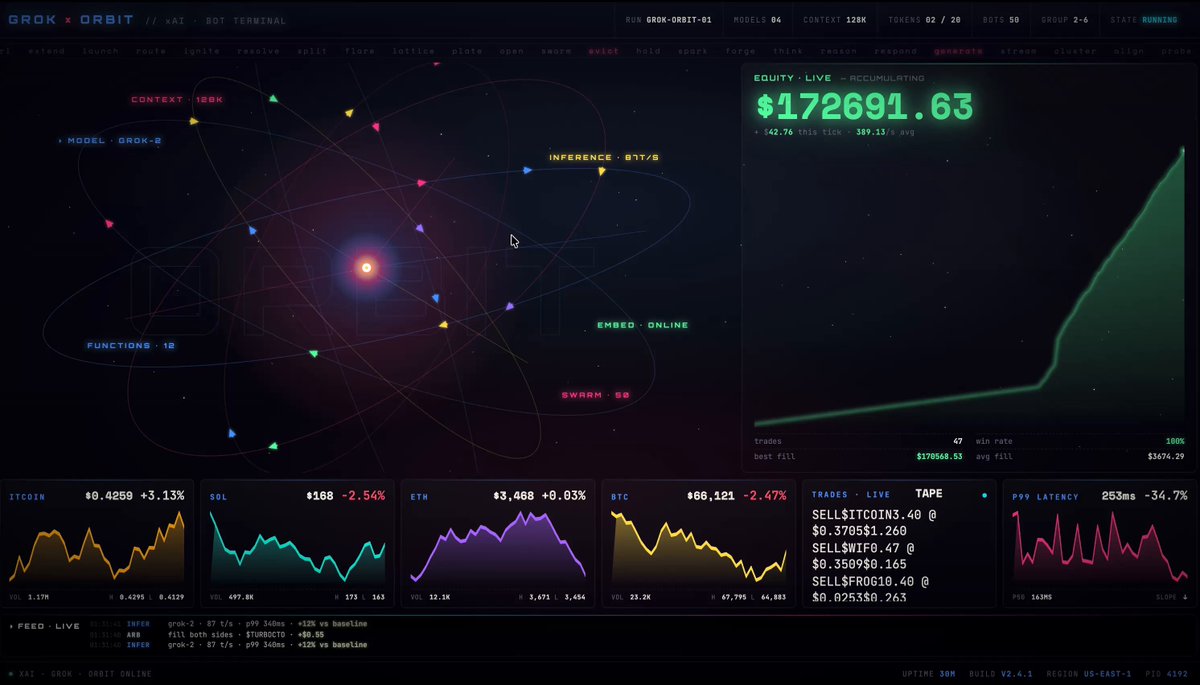The width and height of the screenshot is (1200, 685).
Task: Click the SLOPE down arrow in P99 Latency
Action: pyautogui.click(x=1185, y=598)
